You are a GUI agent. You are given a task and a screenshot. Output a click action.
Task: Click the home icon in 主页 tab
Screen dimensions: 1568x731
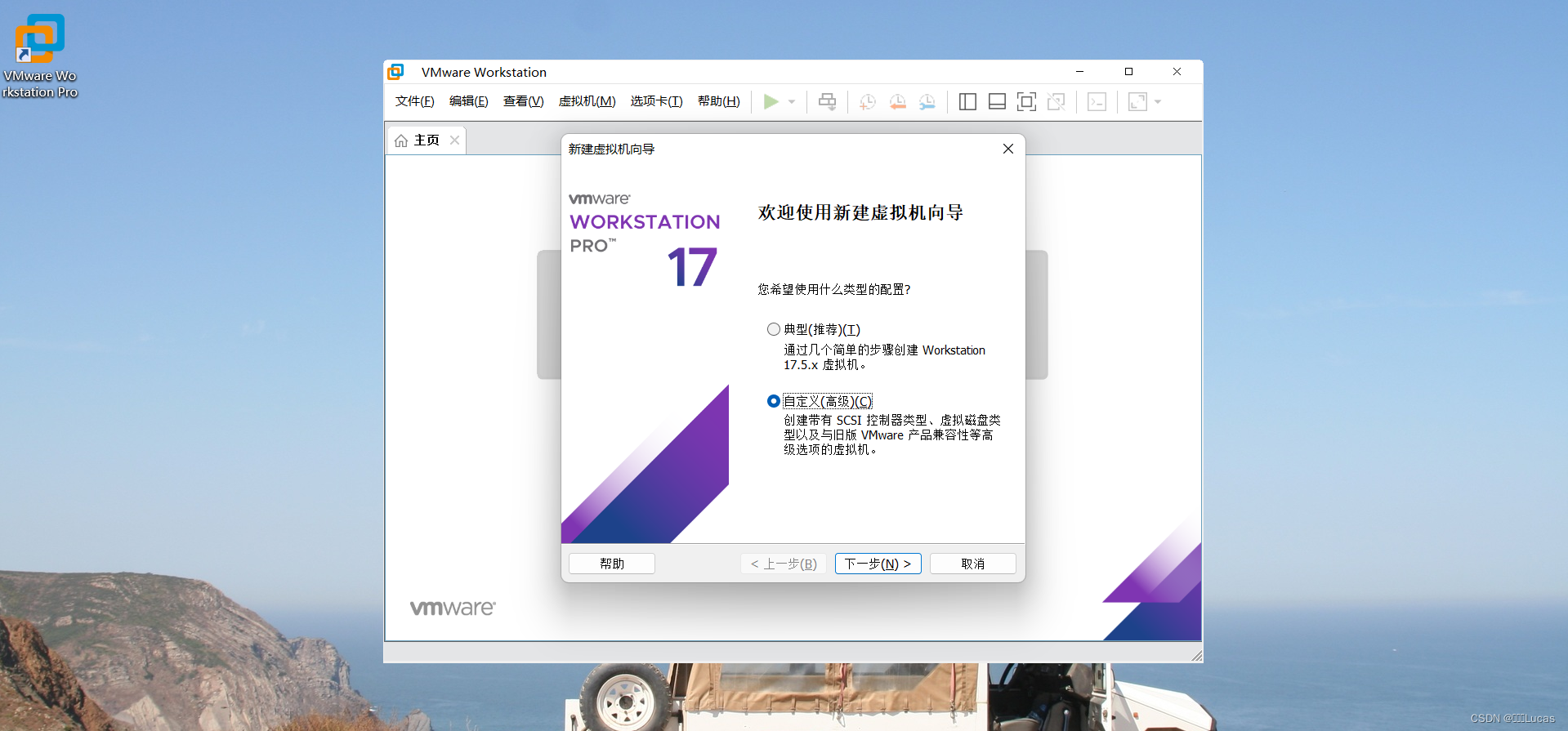pos(401,140)
